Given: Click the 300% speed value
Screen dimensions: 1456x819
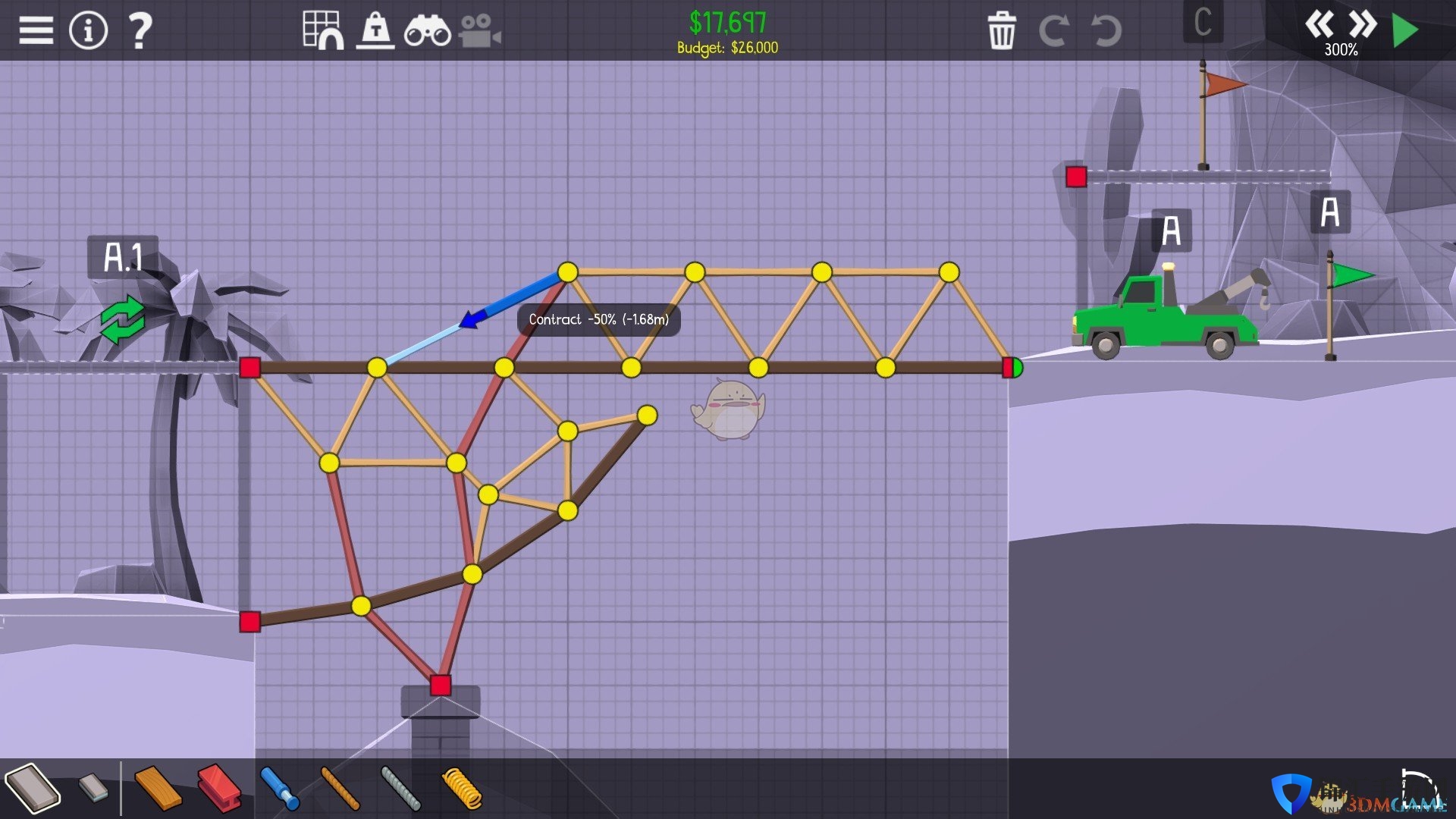Looking at the screenshot, I should click(x=1341, y=50).
